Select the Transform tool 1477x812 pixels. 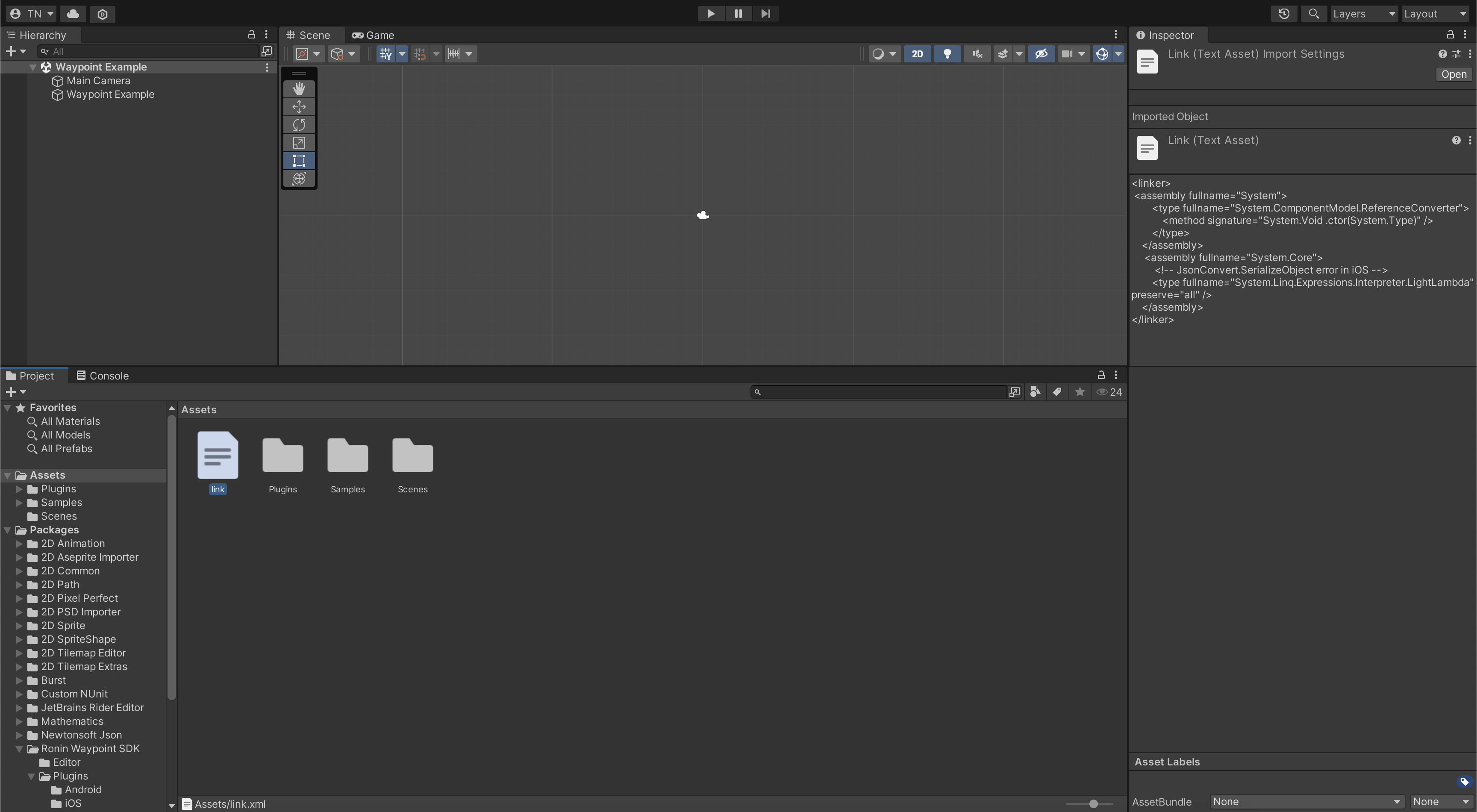click(x=299, y=178)
